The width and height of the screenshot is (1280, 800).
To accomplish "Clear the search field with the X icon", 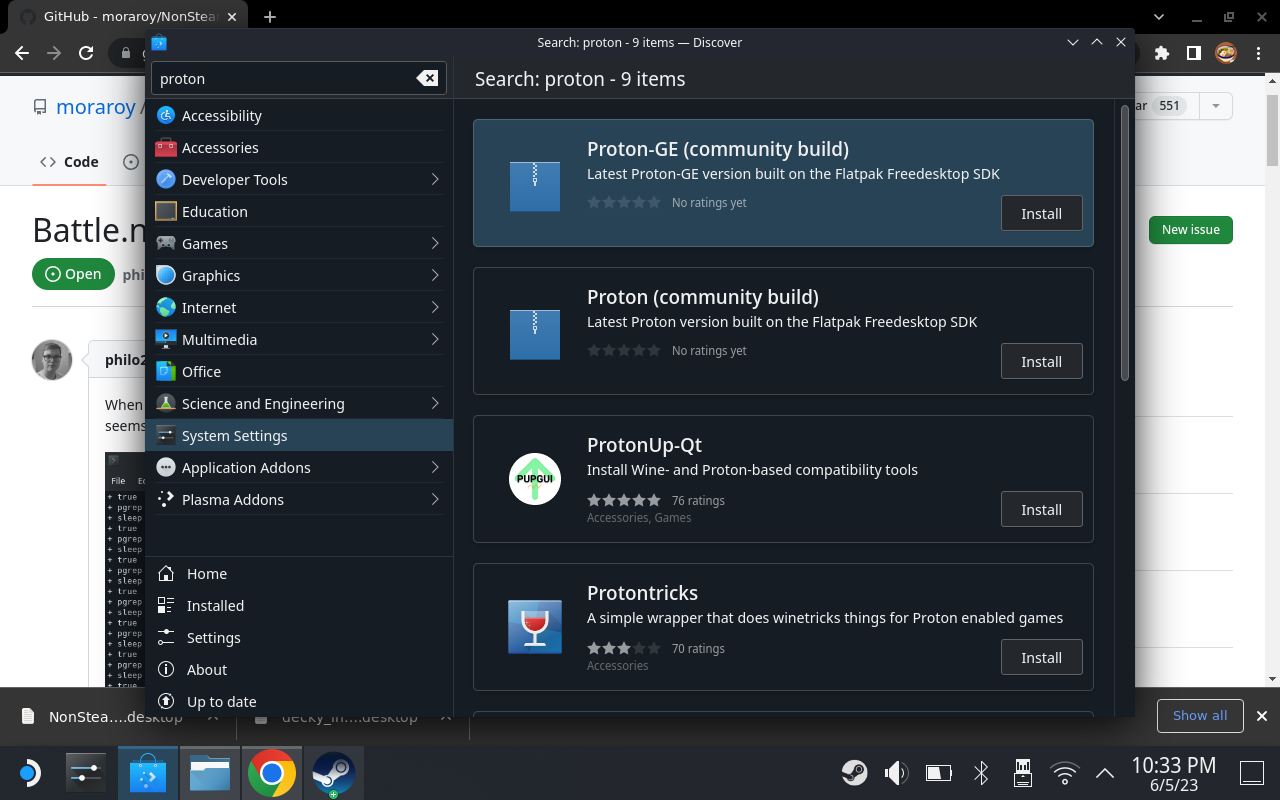I will click(428, 78).
